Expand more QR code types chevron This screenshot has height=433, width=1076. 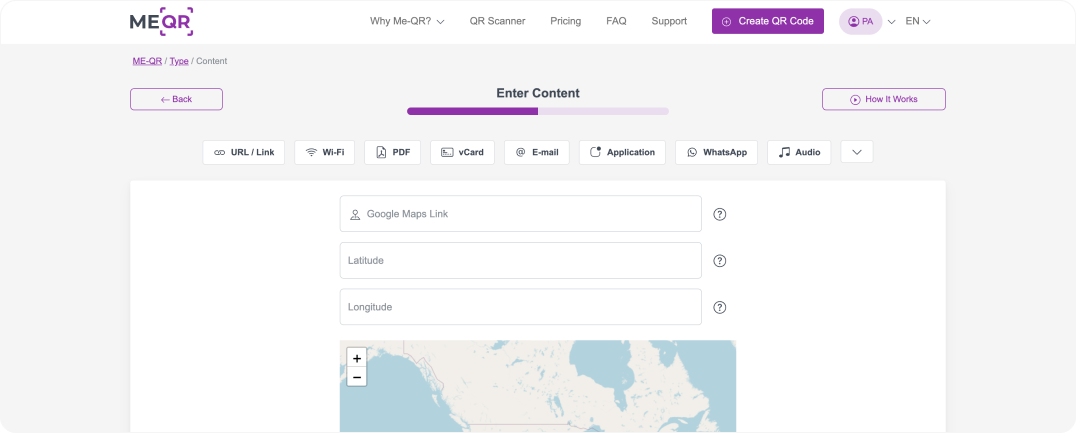pyautogui.click(x=856, y=152)
